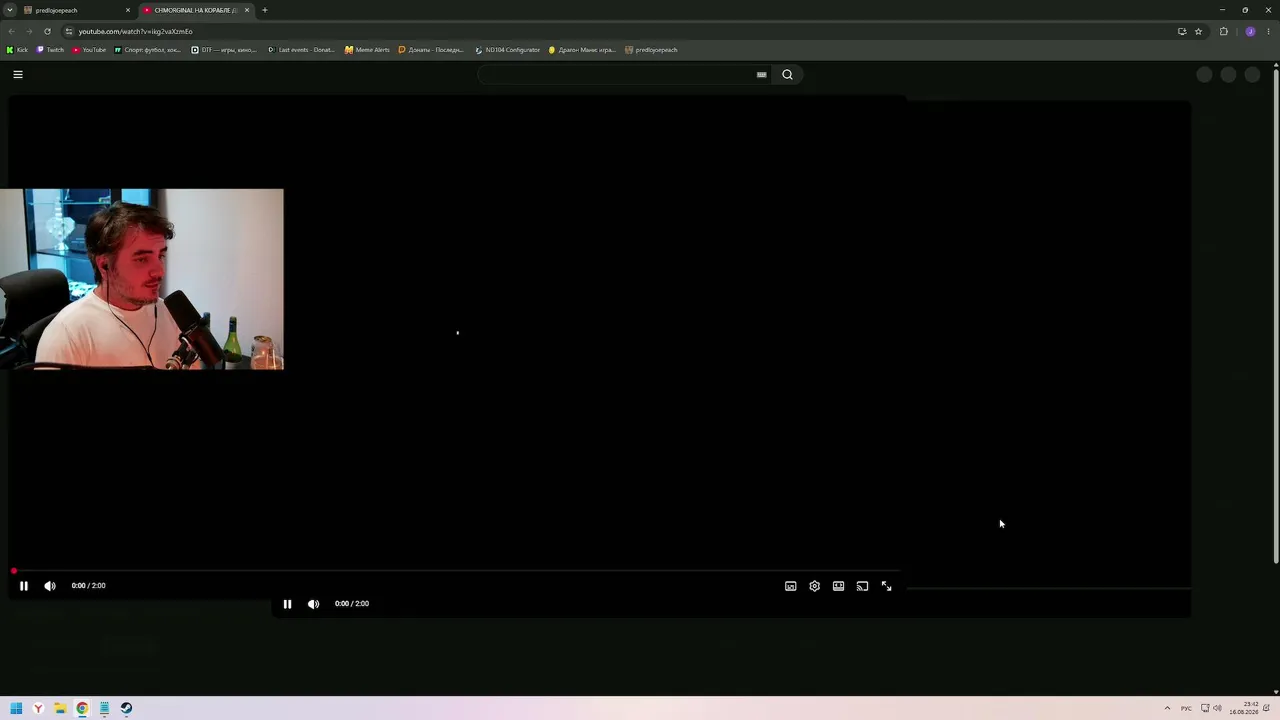Open the ND104 Configurator bookmark
Screen dimensions: 1280x720
(x=507, y=50)
